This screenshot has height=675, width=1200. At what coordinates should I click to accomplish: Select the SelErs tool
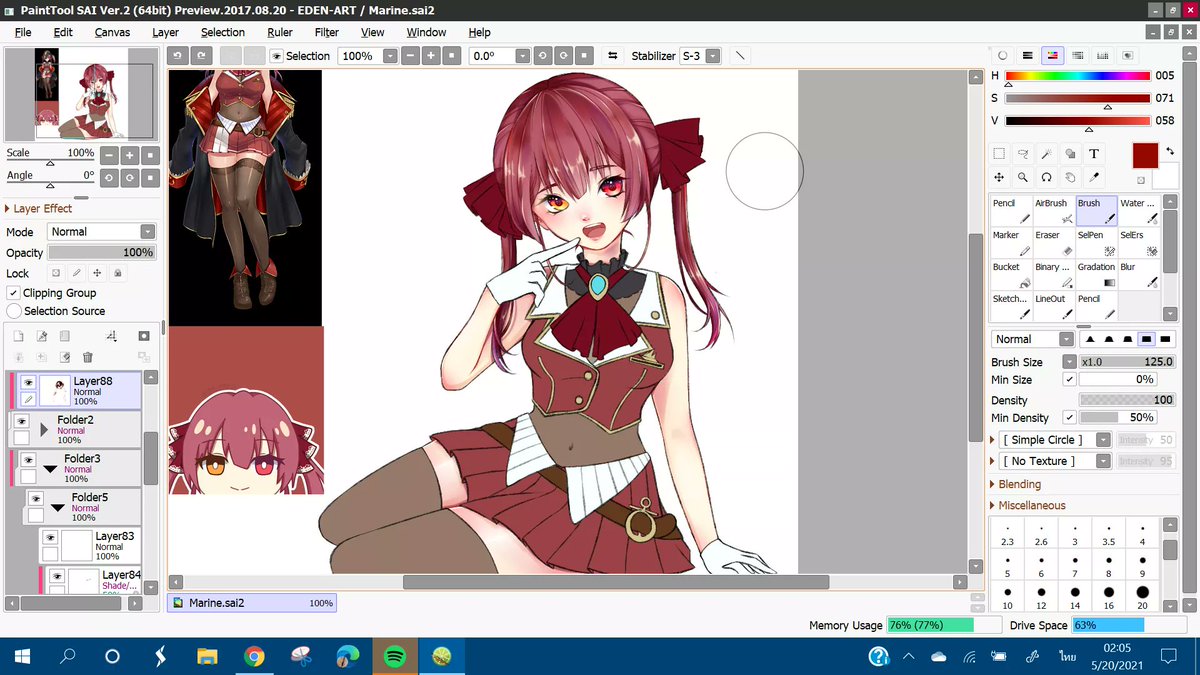(x=1139, y=242)
